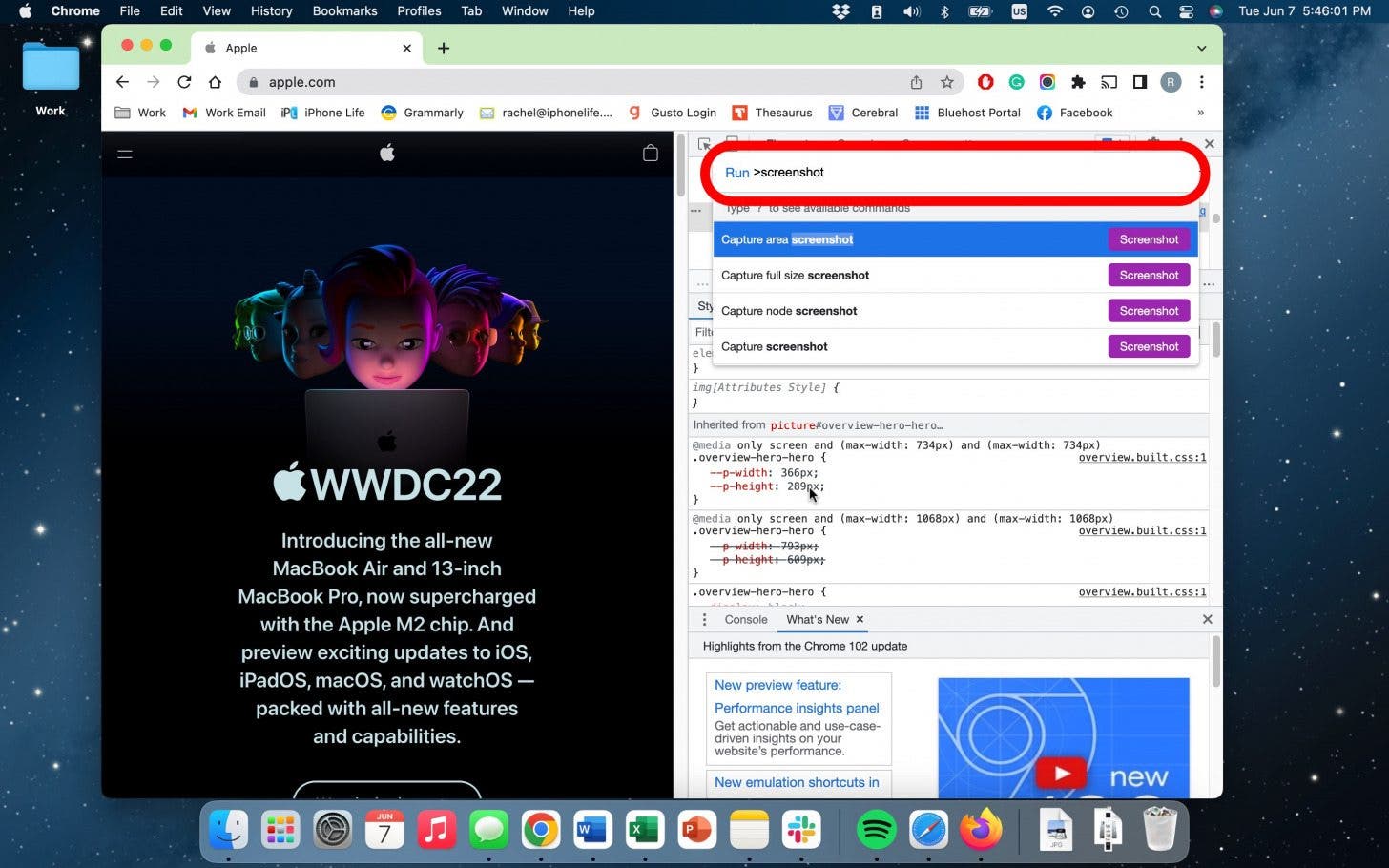Click the Cast media icon in toolbar

tap(1109, 82)
